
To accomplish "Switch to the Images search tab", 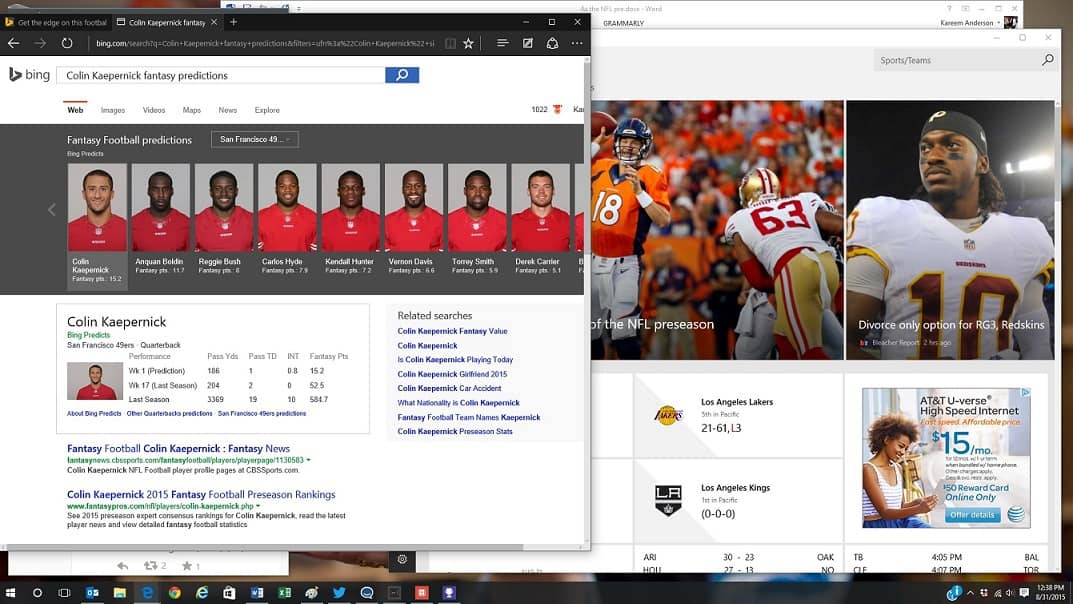I will (112, 110).
